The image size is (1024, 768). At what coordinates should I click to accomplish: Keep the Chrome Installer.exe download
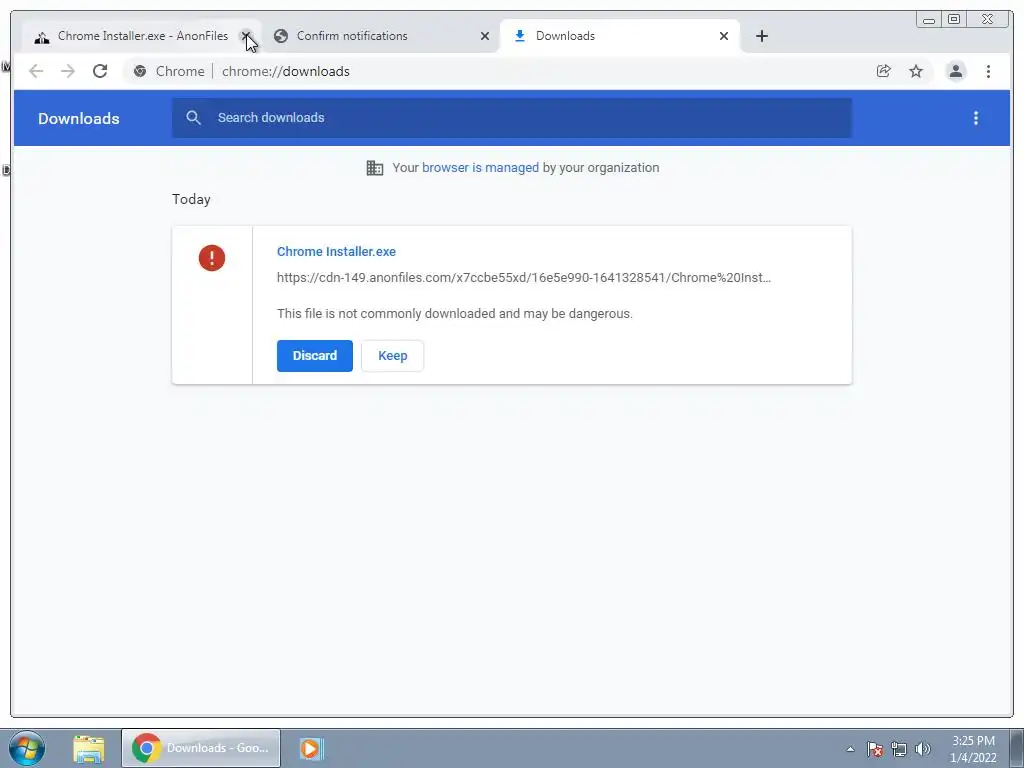pyautogui.click(x=392, y=356)
